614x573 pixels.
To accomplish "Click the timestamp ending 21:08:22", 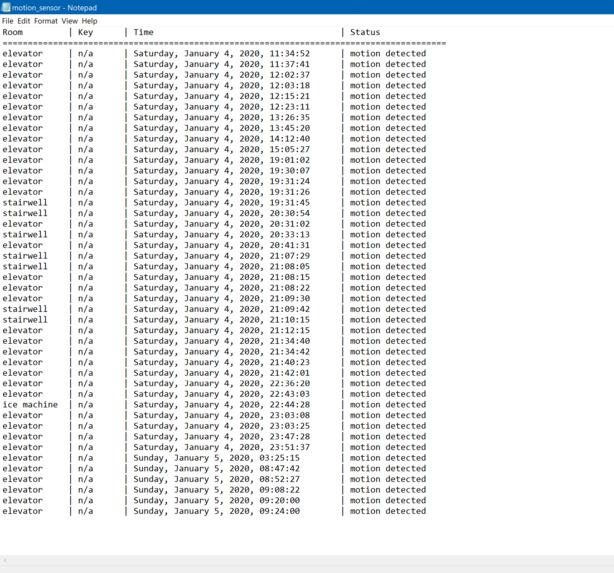I will (222, 288).
